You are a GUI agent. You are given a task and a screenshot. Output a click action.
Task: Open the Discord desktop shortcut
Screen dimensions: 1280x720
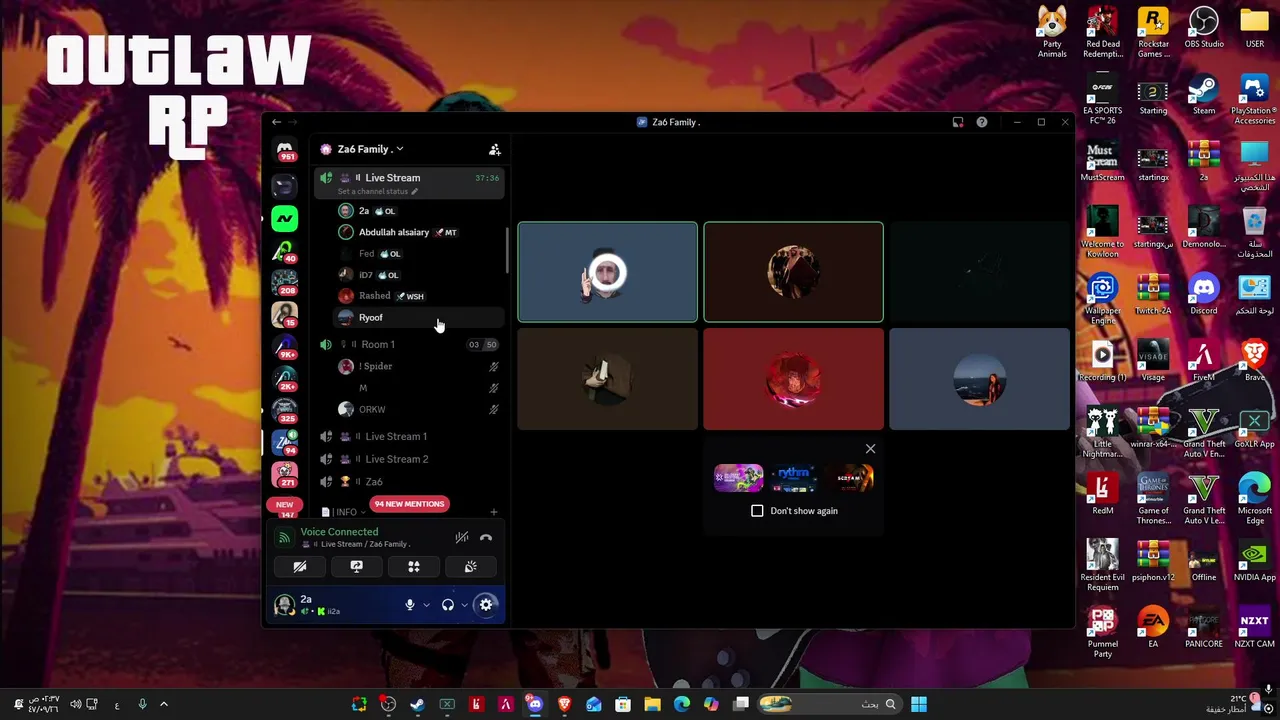(x=1204, y=295)
